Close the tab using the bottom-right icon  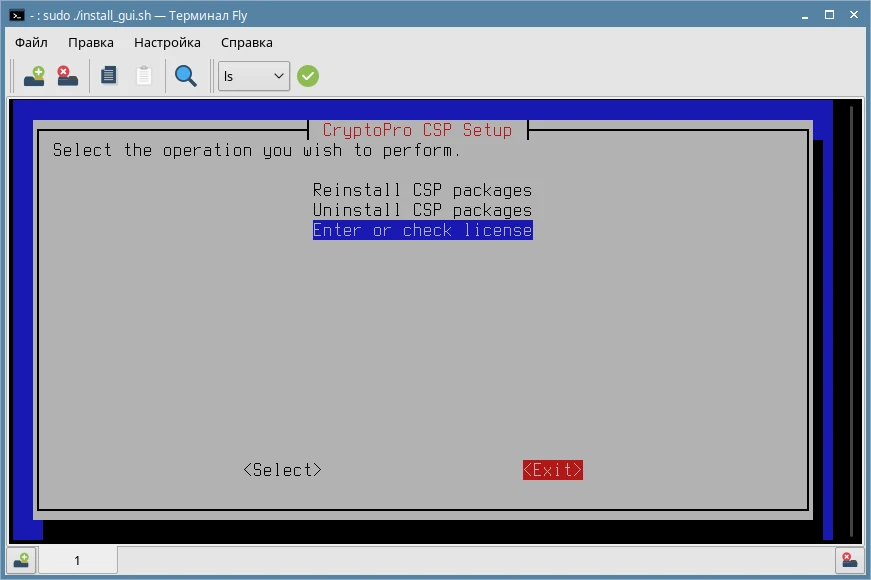coord(849,560)
